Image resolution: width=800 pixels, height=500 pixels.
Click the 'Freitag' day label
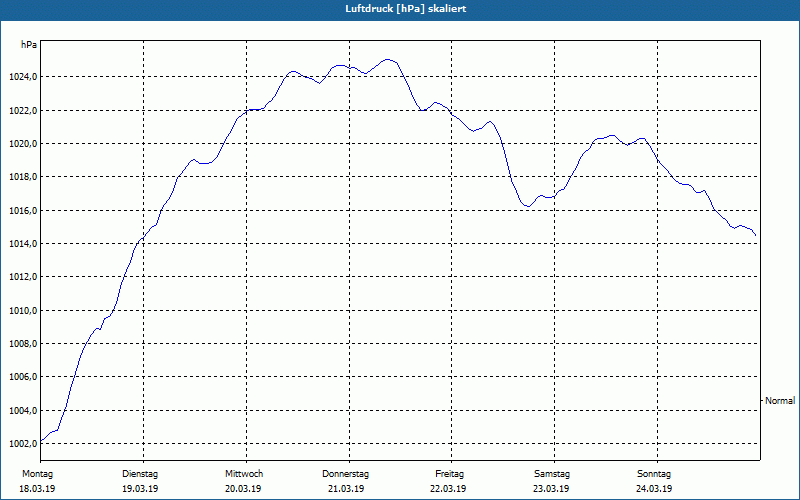pyautogui.click(x=449, y=474)
